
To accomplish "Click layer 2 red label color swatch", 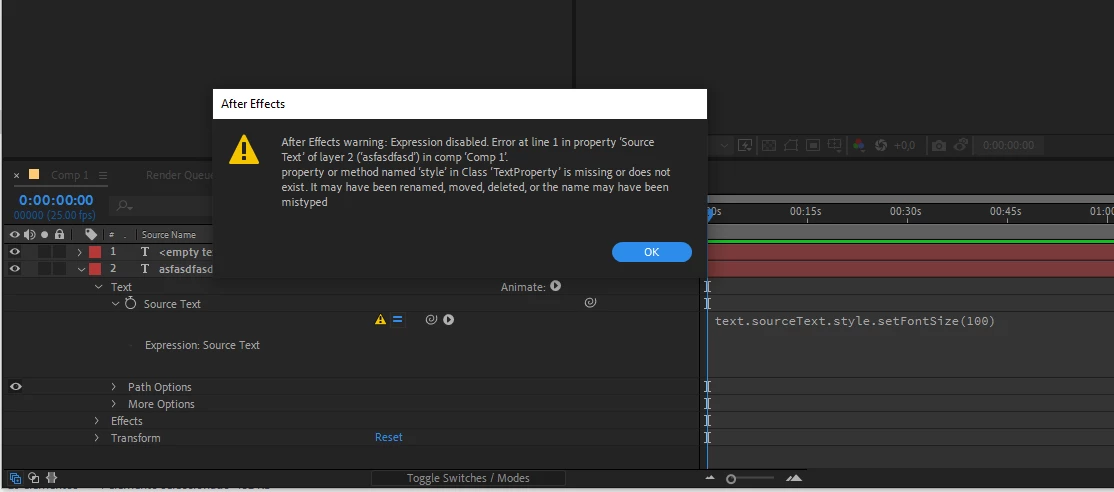I will point(94,269).
